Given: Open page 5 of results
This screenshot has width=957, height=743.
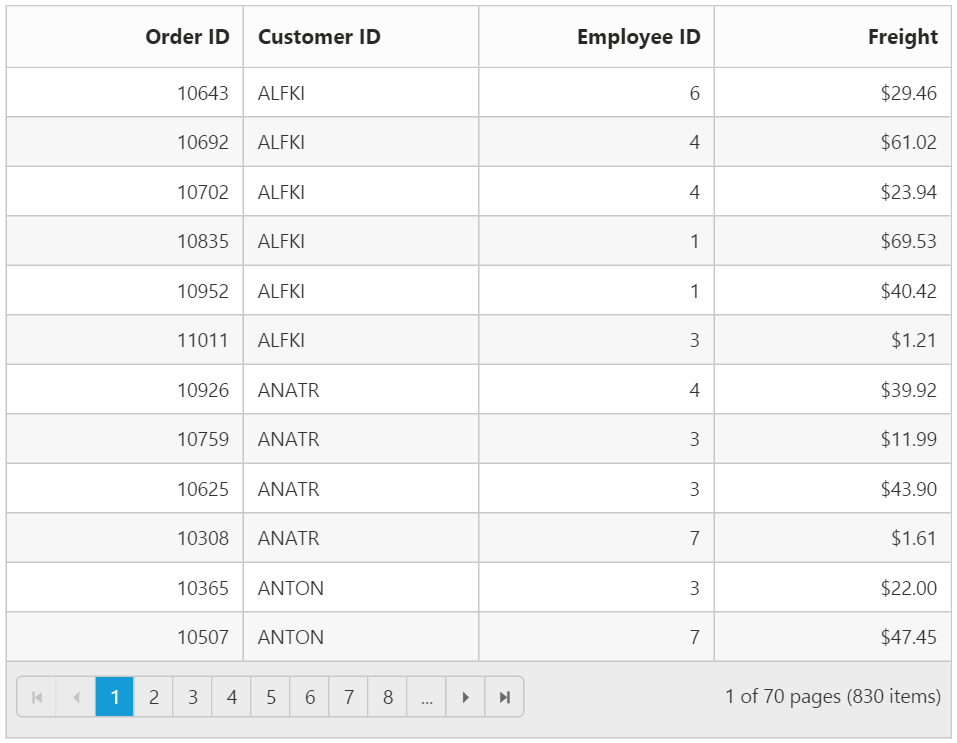Looking at the screenshot, I should [270, 697].
